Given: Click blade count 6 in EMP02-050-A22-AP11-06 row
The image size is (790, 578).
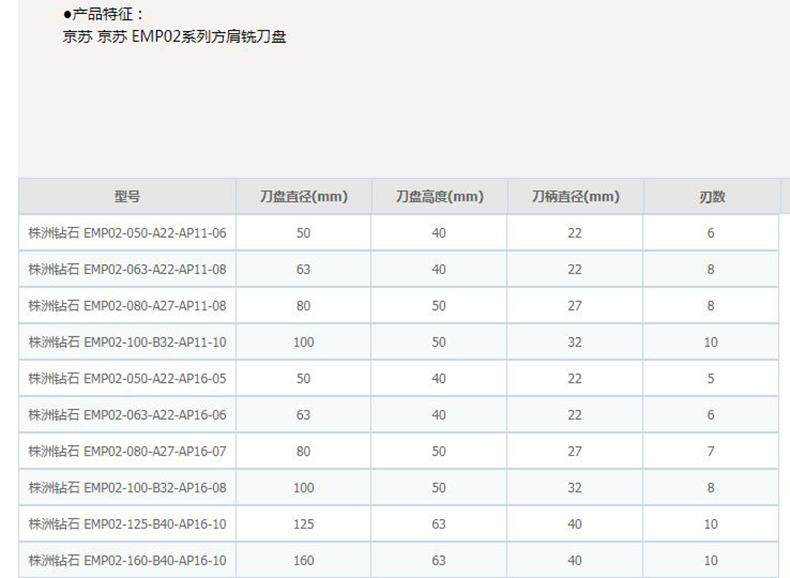Looking at the screenshot, I should [x=710, y=233].
